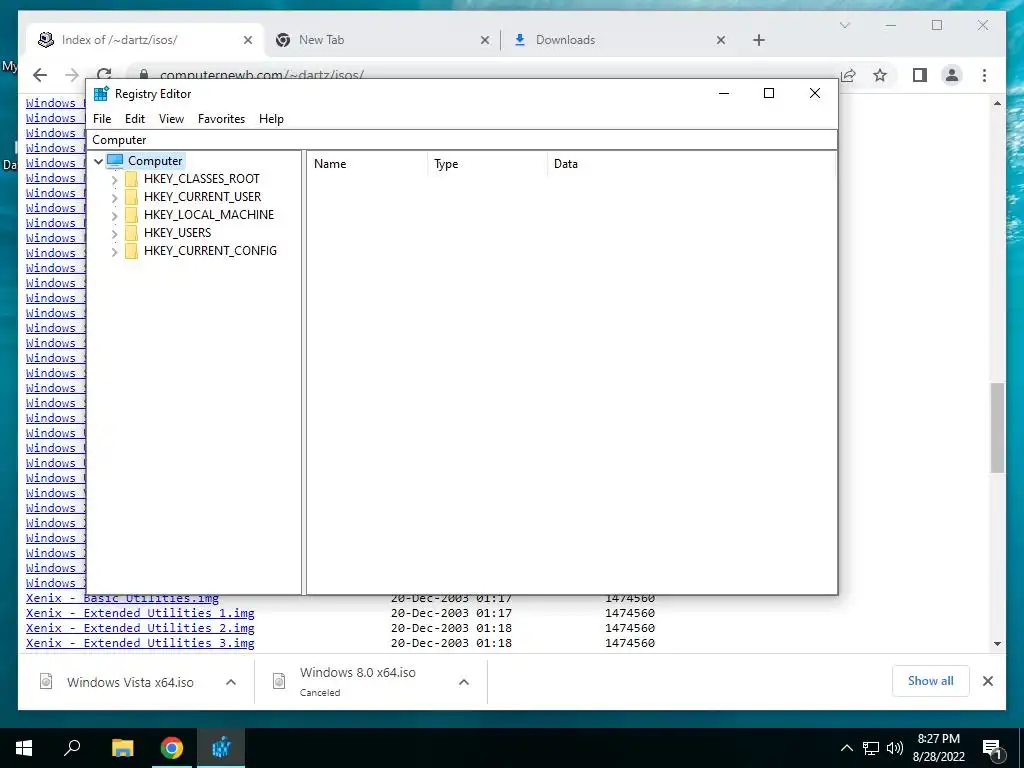Click the Chrome page vertical scrollbar thumb

[x=997, y=428]
